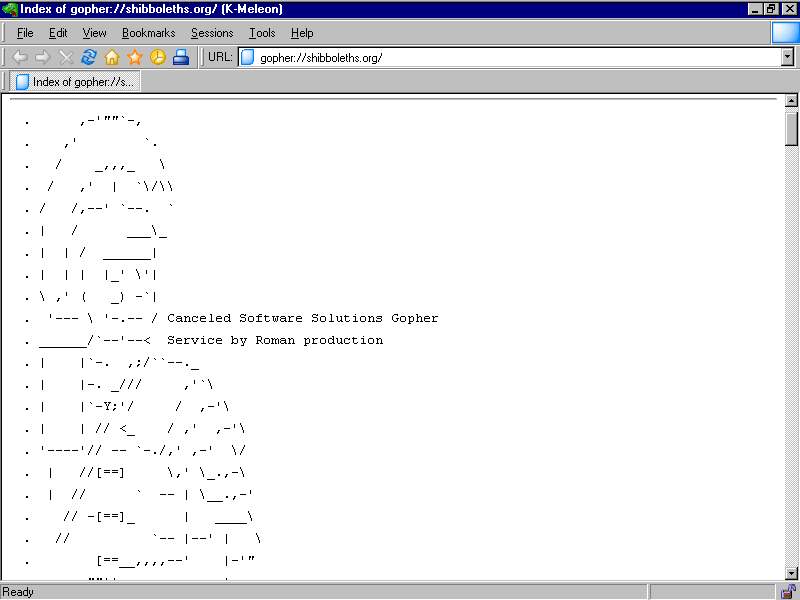Viewport: 800px width, 600px height.
Task: Select the 'Index of gopher://s...' tab
Action: click(75, 82)
